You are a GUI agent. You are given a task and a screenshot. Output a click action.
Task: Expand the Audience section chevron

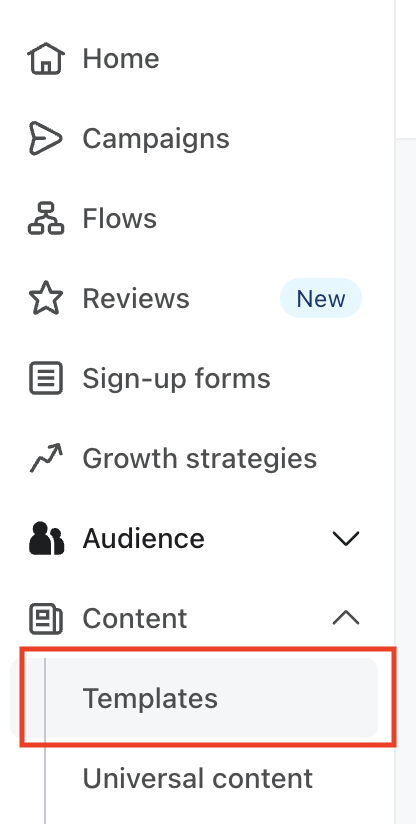tap(346, 538)
